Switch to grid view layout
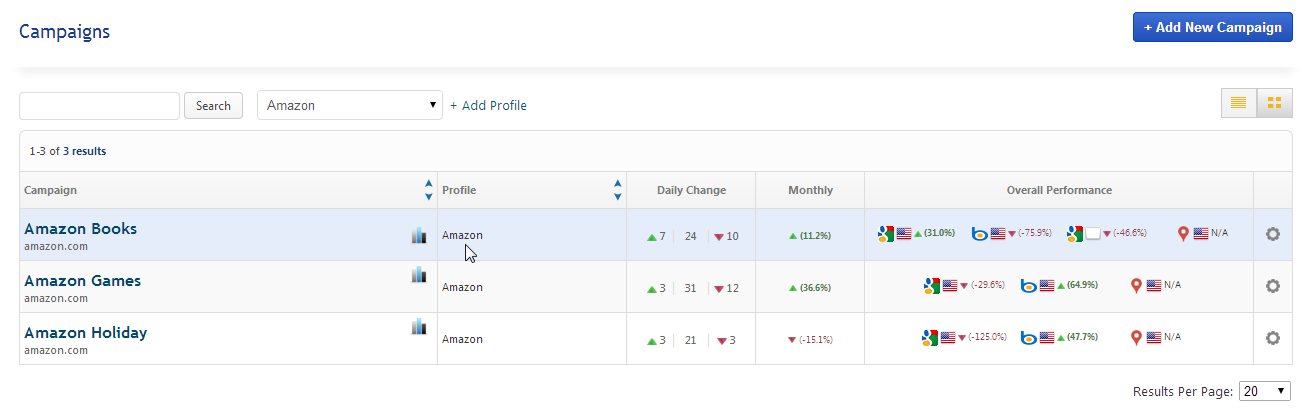 coord(1274,103)
